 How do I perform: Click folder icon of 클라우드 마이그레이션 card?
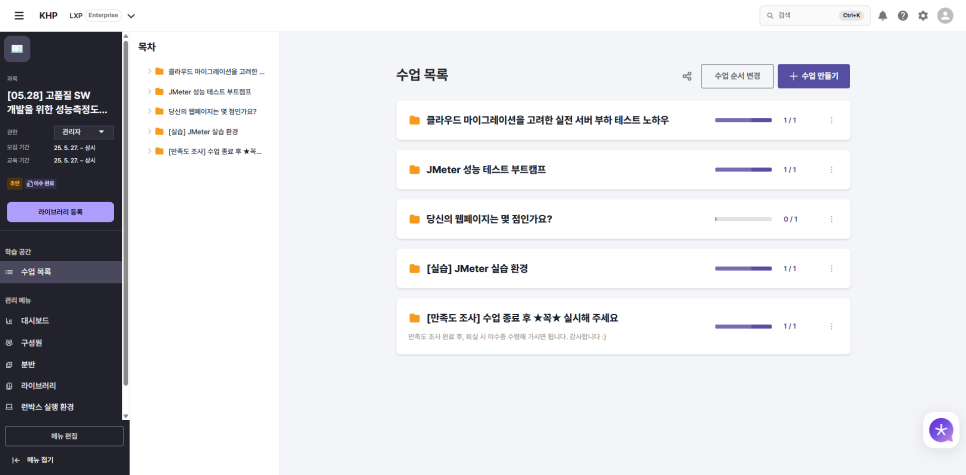point(415,120)
